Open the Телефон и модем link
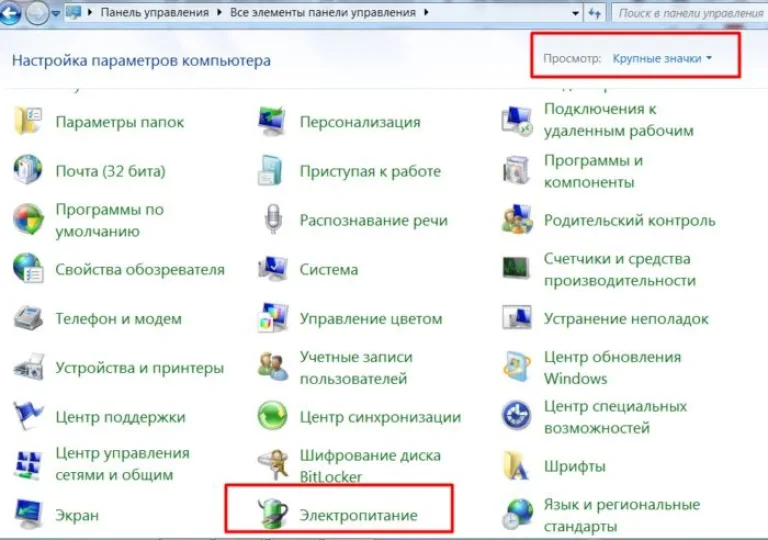Screen dimensions: 768x540 pyautogui.click(x=119, y=319)
